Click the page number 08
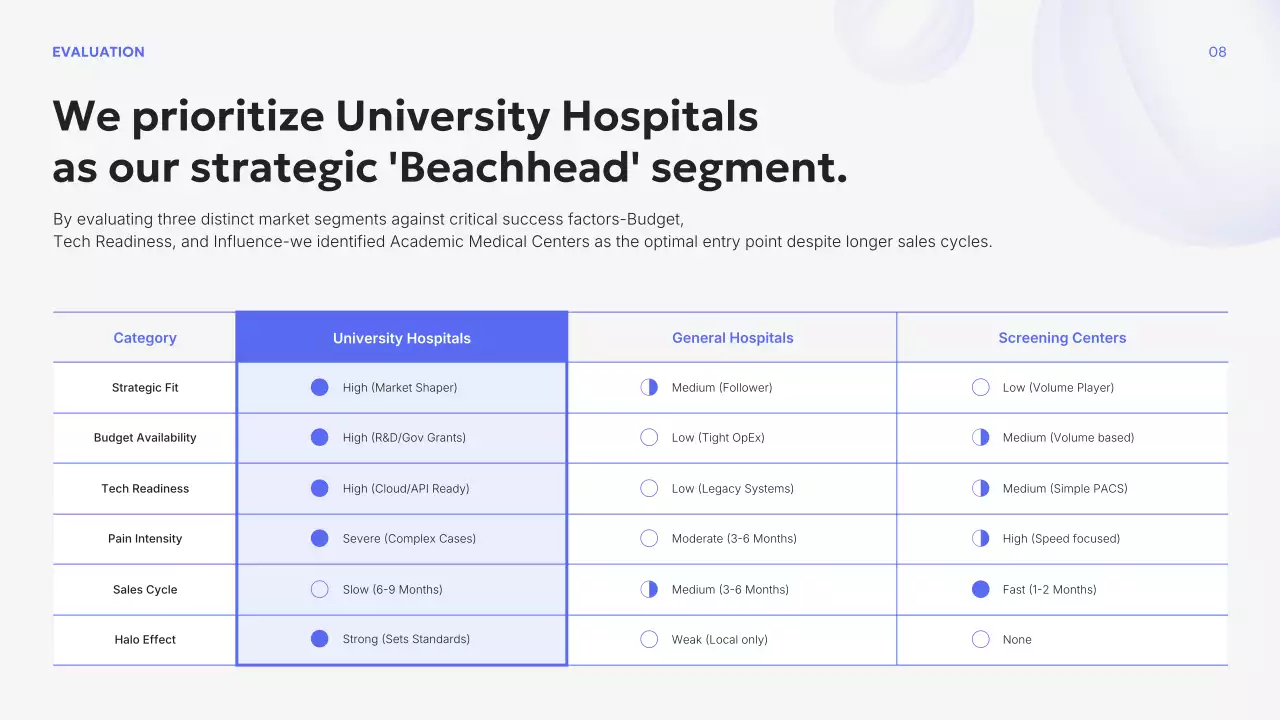 (1217, 52)
